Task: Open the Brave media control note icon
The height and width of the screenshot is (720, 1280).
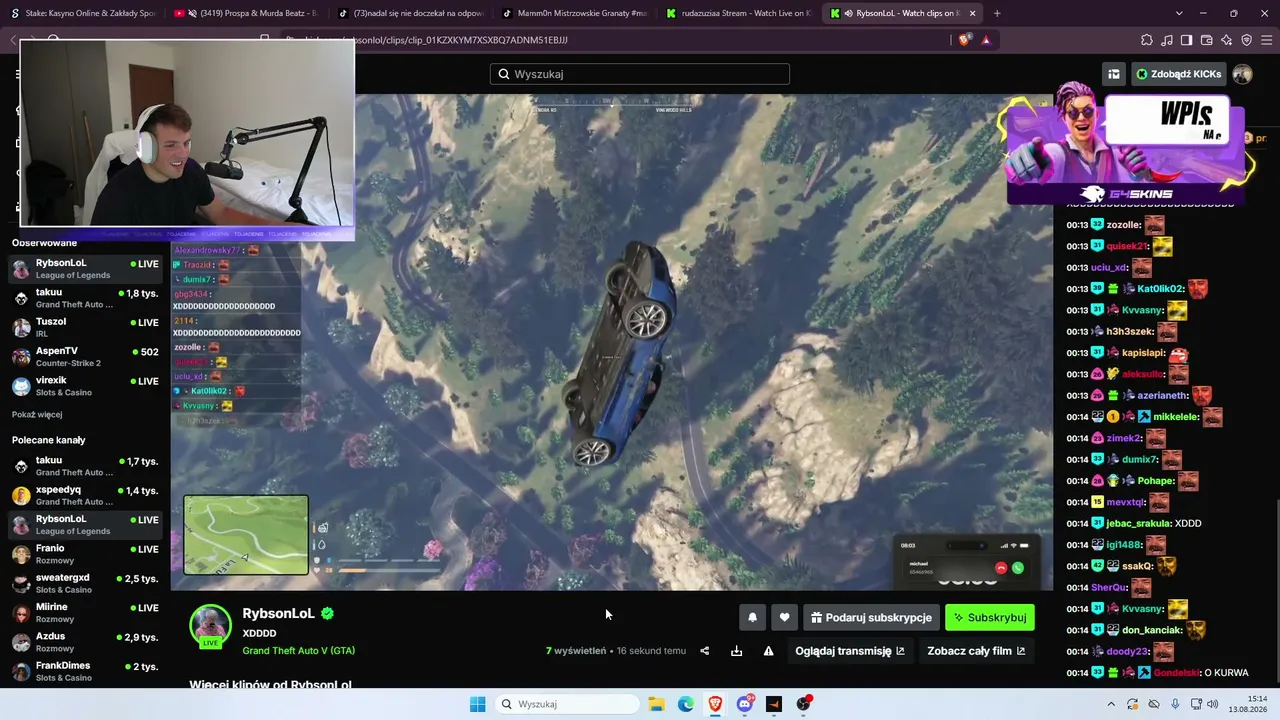Action: 1167,40
